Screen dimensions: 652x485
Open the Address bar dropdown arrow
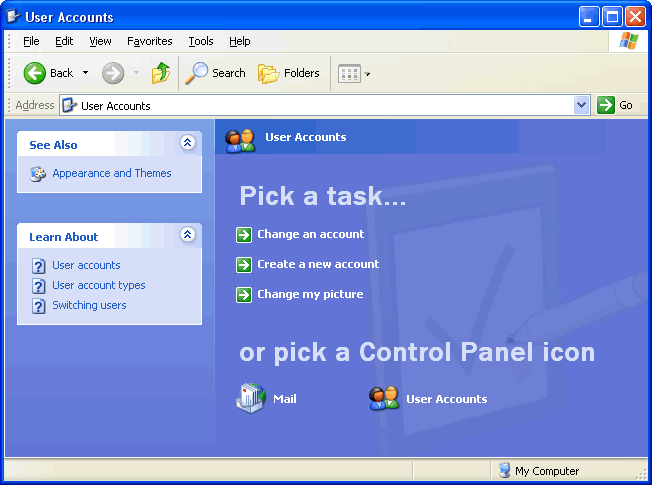coord(582,105)
